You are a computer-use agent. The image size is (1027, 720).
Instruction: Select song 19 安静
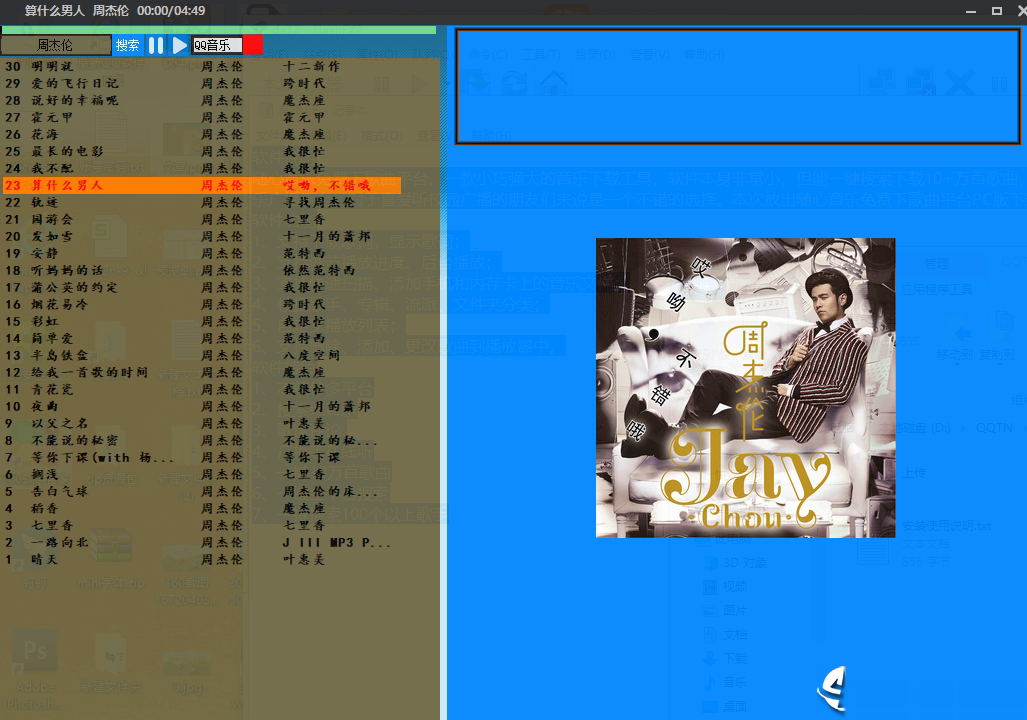[x=202, y=254]
